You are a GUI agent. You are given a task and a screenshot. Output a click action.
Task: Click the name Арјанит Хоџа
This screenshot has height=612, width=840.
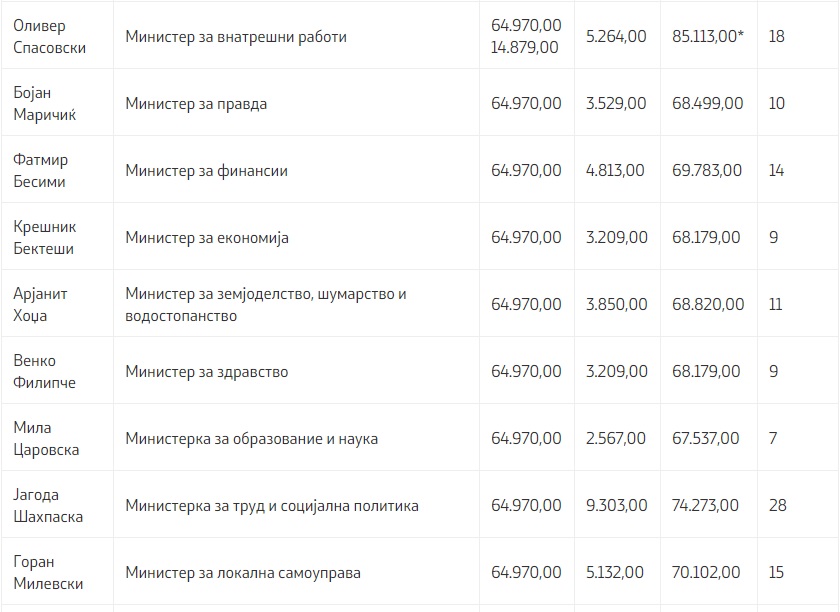coord(40,304)
